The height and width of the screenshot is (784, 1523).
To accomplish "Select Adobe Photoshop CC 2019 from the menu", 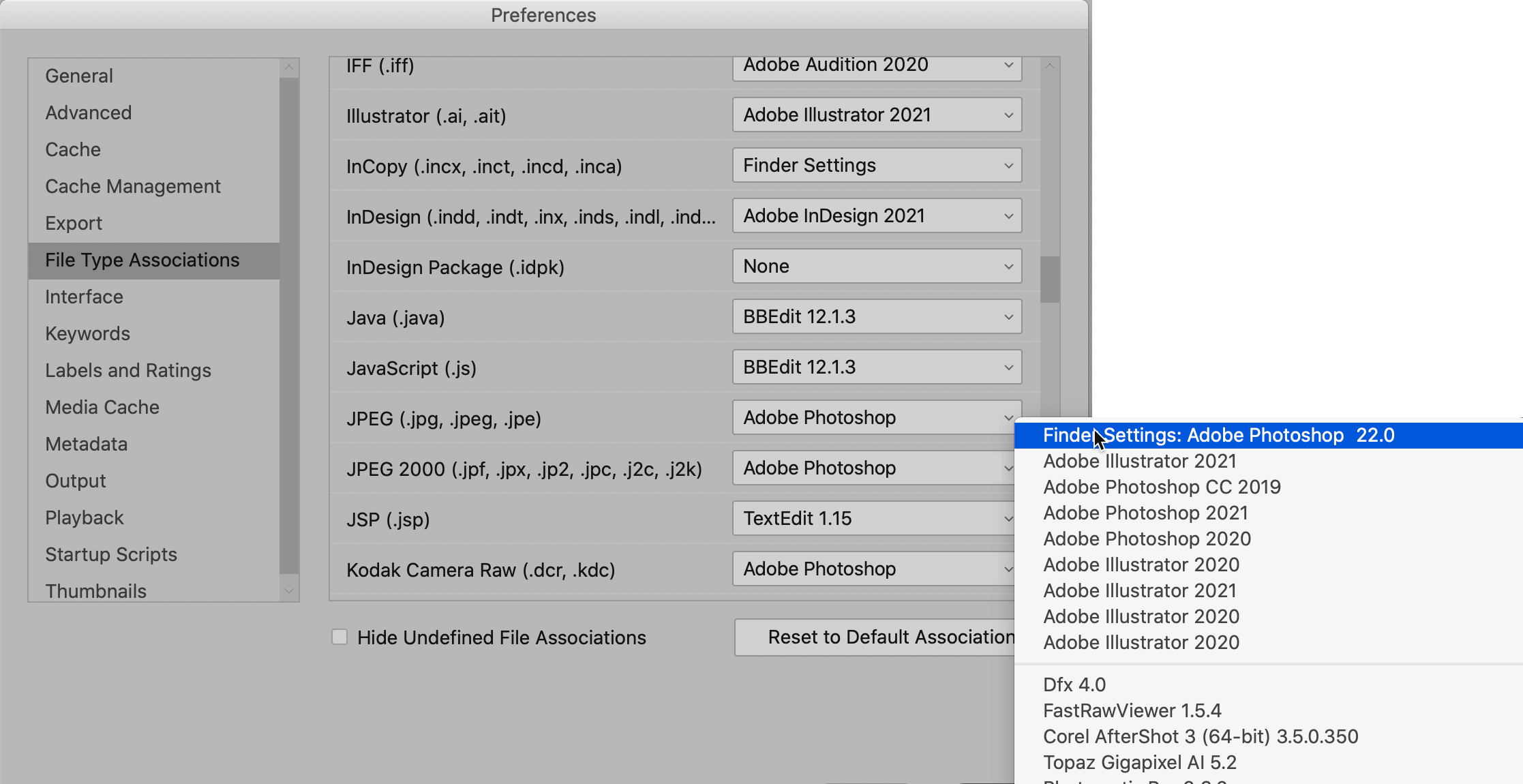I will coord(1161,487).
